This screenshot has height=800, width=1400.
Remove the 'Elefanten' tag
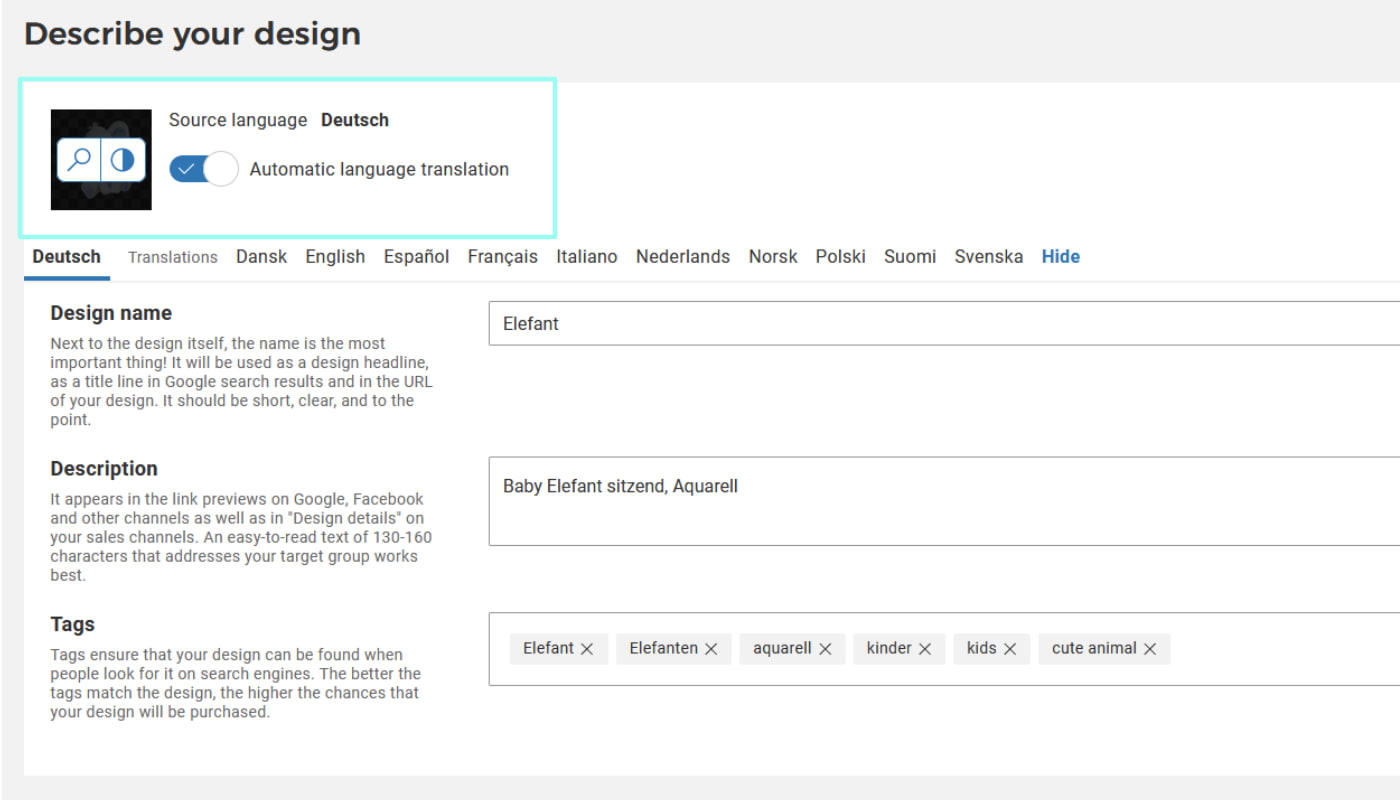click(x=711, y=649)
